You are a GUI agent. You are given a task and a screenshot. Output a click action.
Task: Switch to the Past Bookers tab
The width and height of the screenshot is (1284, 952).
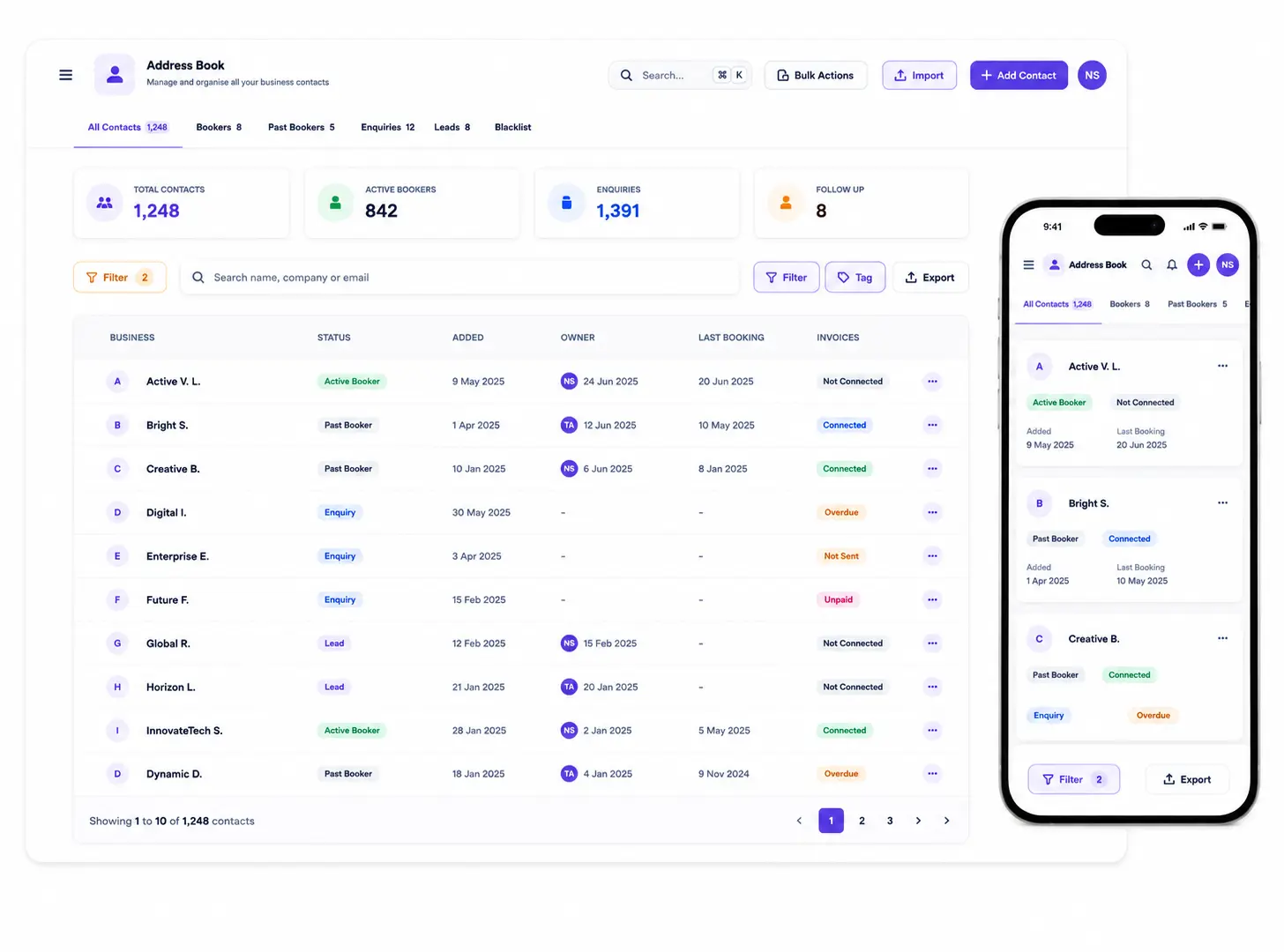point(302,127)
